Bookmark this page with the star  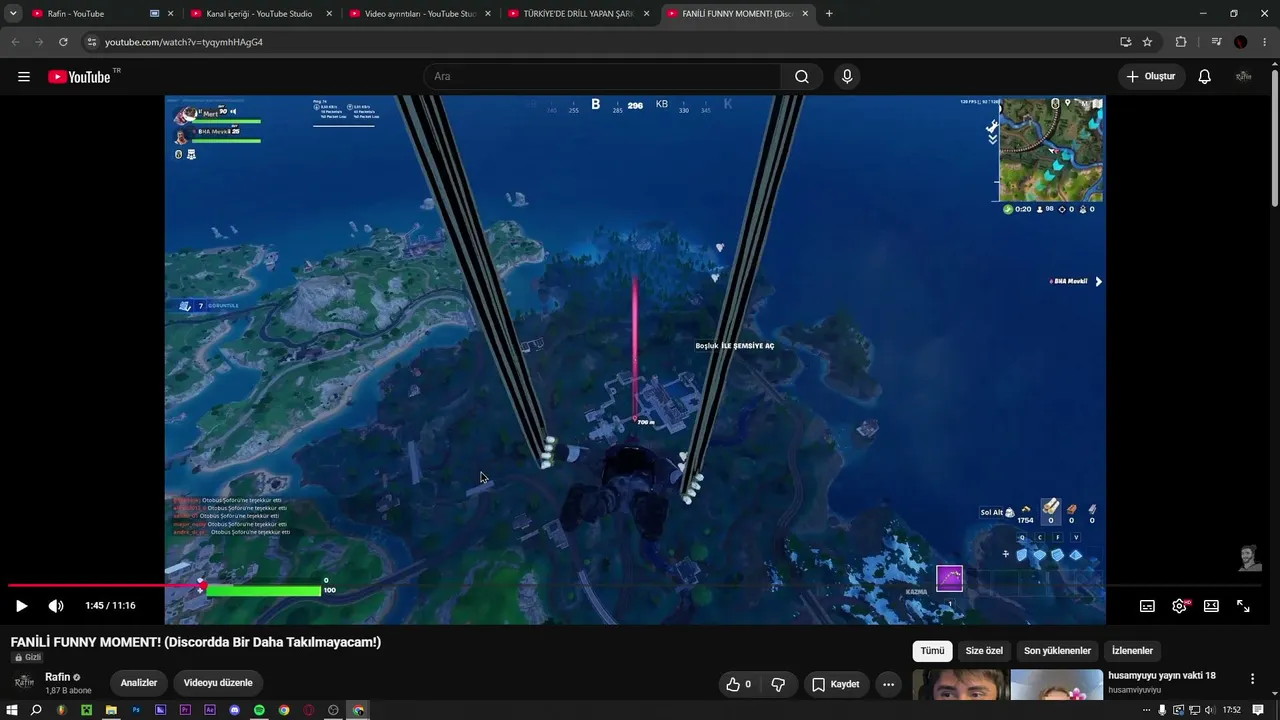click(1147, 42)
